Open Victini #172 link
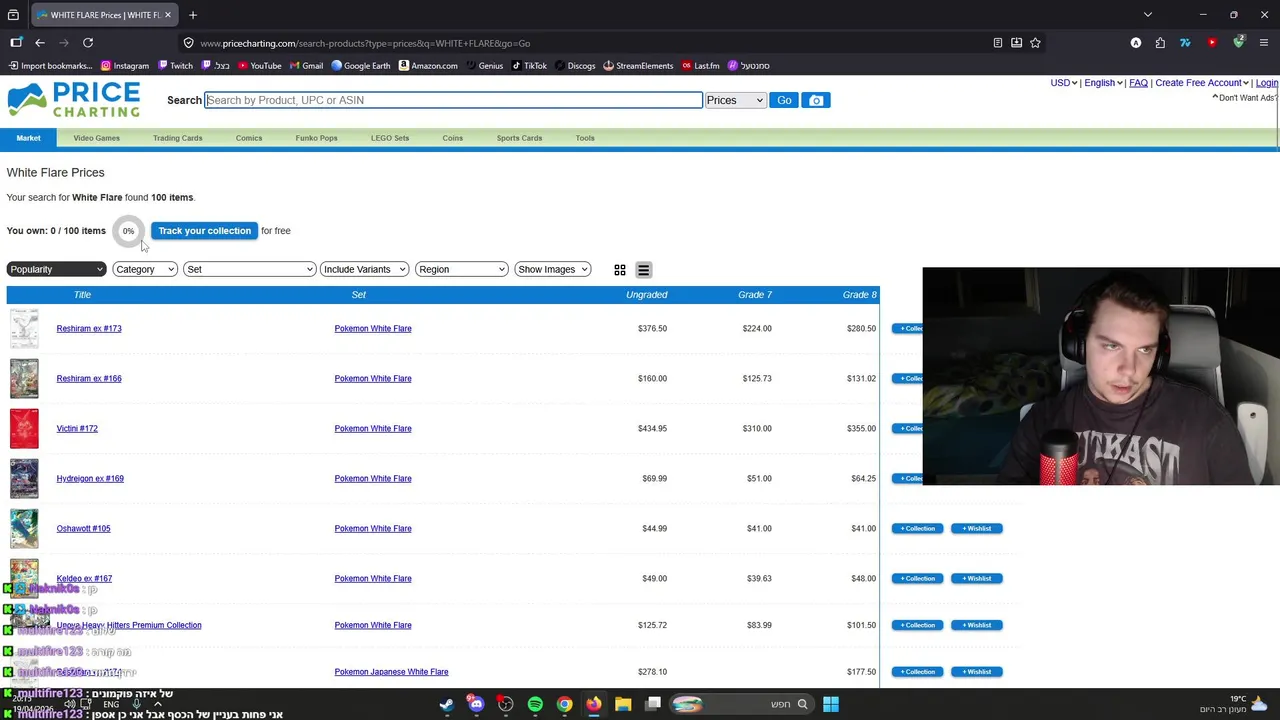This screenshot has width=1280, height=720. (x=77, y=428)
